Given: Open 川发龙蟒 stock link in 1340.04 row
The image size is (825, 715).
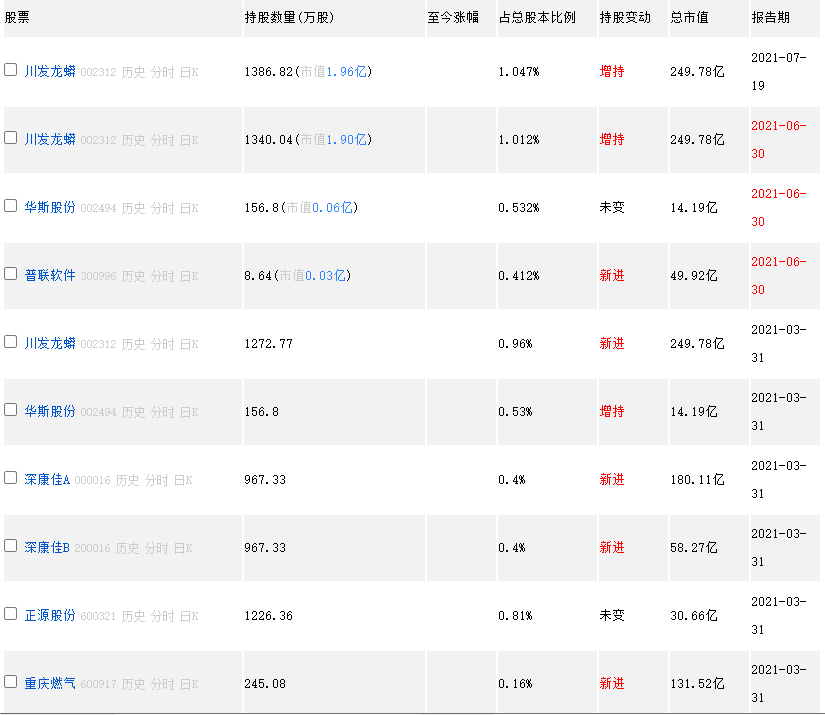Looking at the screenshot, I should click(x=50, y=139).
